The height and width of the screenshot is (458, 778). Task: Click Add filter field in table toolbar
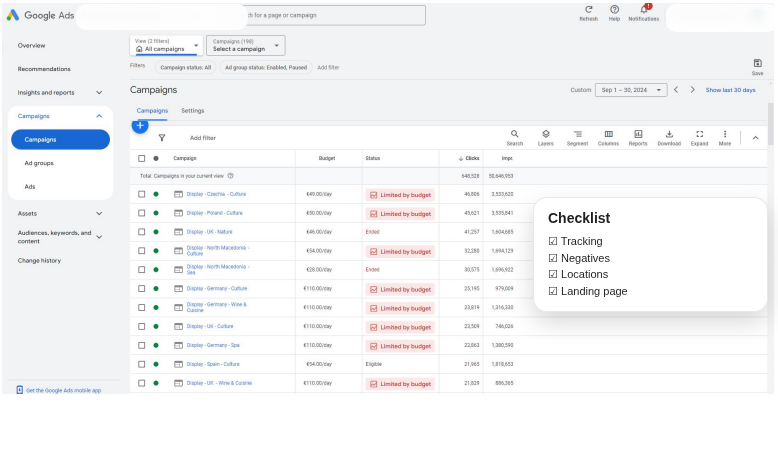(x=203, y=138)
